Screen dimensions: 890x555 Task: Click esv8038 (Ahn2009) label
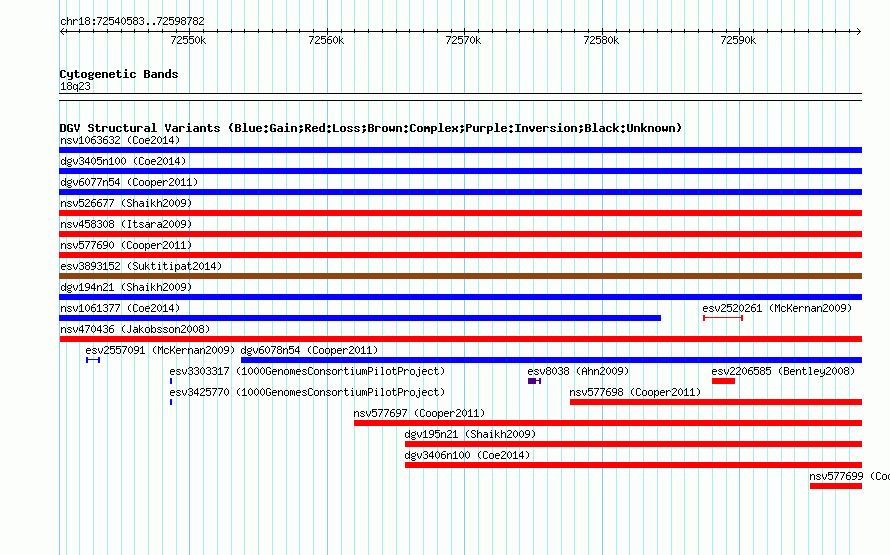[578, 371]
